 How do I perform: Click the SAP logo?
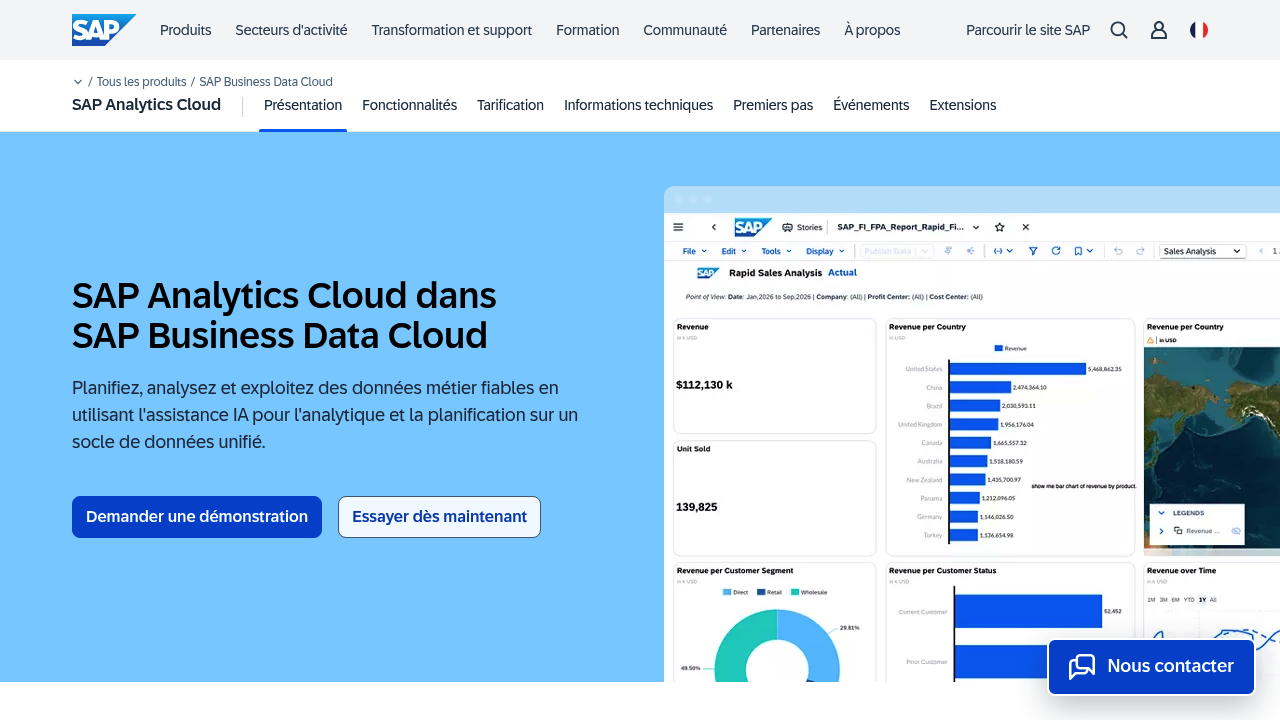(104, 30)
